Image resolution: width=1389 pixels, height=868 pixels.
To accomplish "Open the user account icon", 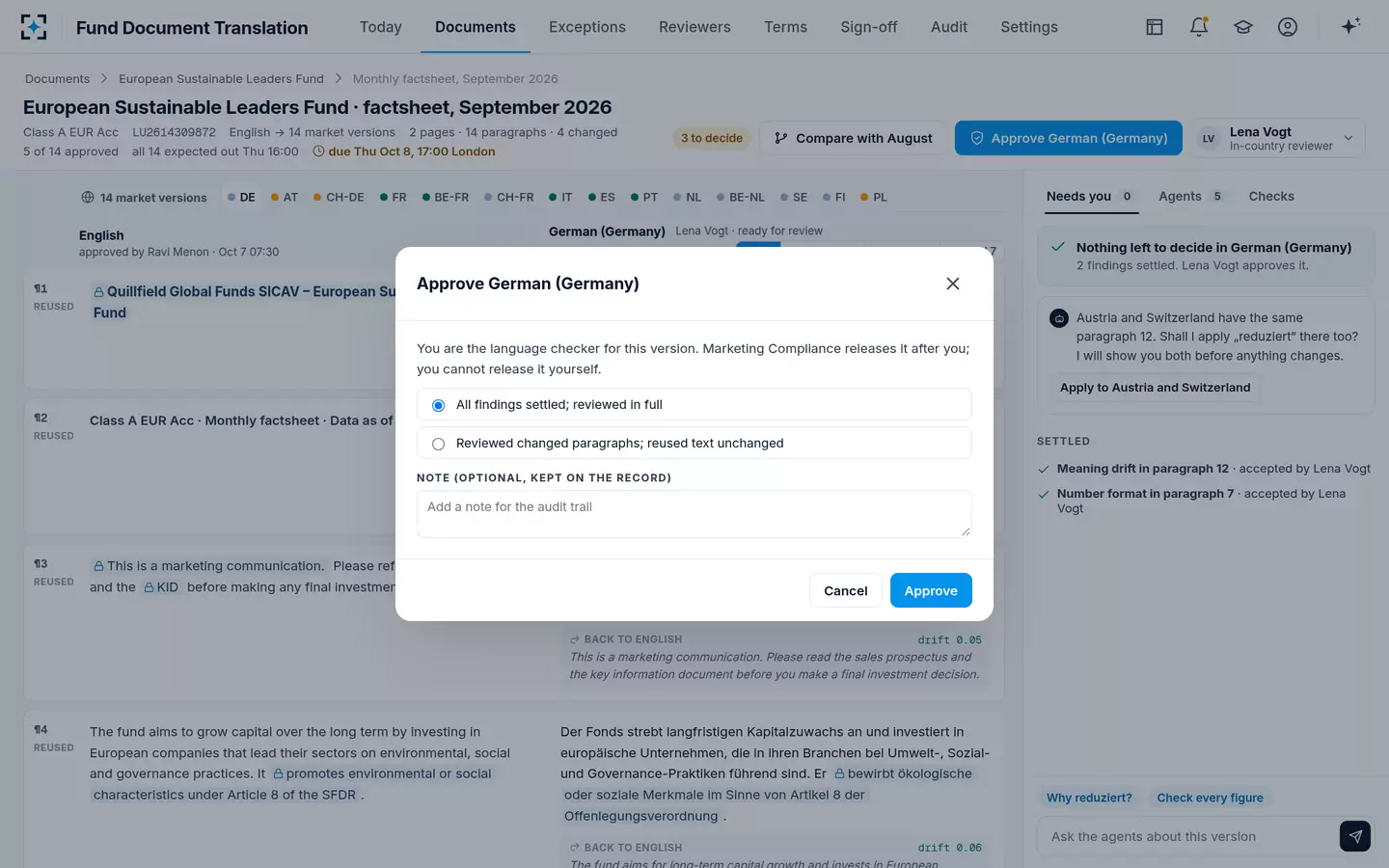I will [x=1288, y=27].
